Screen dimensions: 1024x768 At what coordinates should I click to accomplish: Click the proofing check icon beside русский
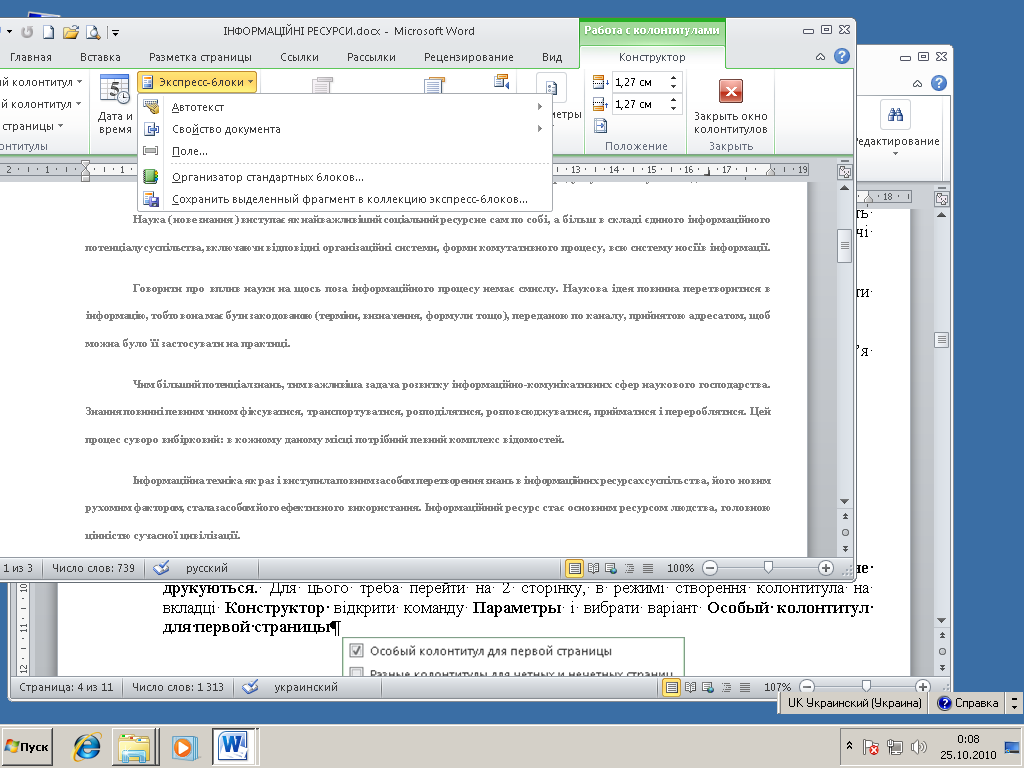161,568
